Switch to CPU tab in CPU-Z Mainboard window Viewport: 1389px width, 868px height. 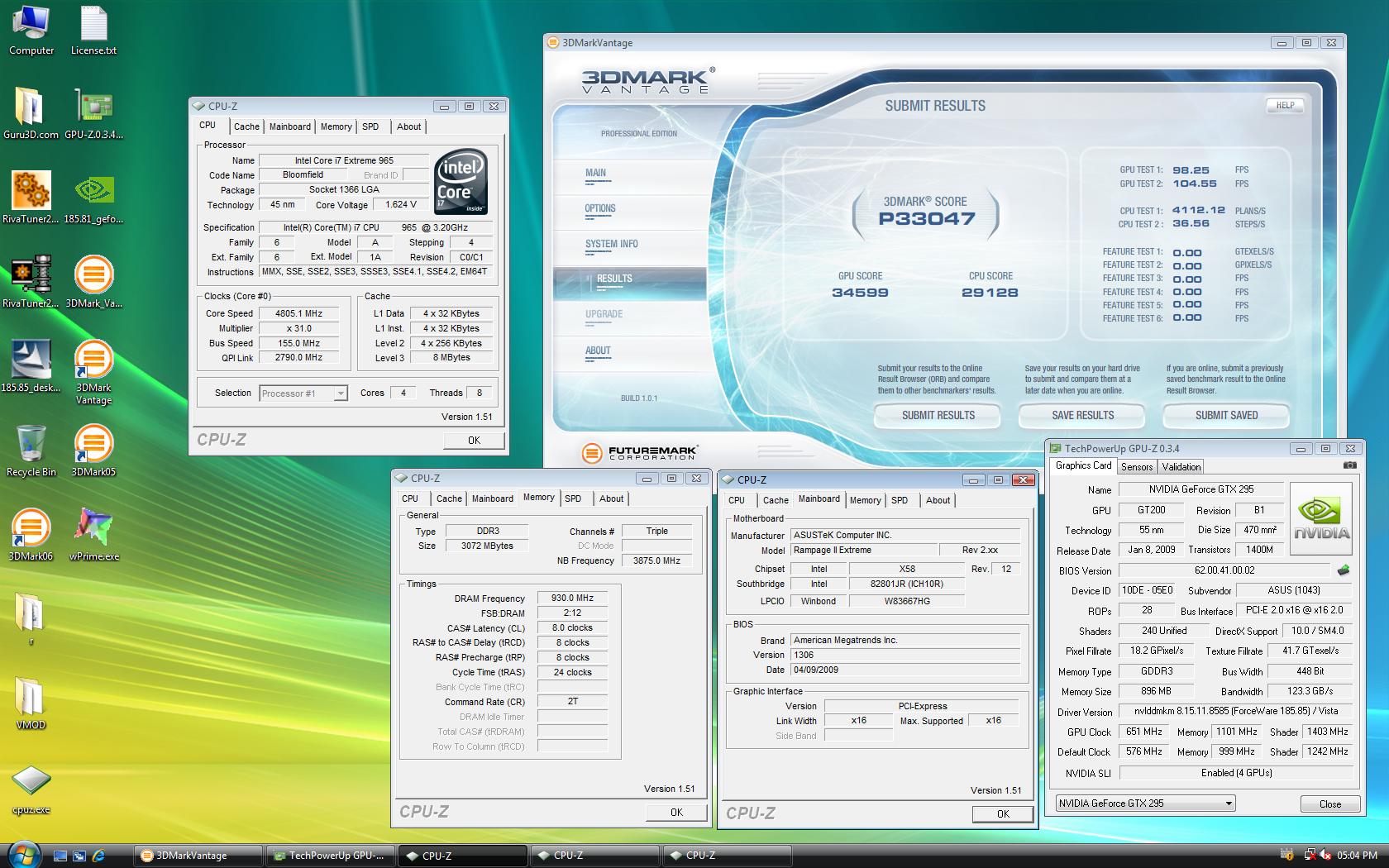pyautogui.click(x=737, y=500)
